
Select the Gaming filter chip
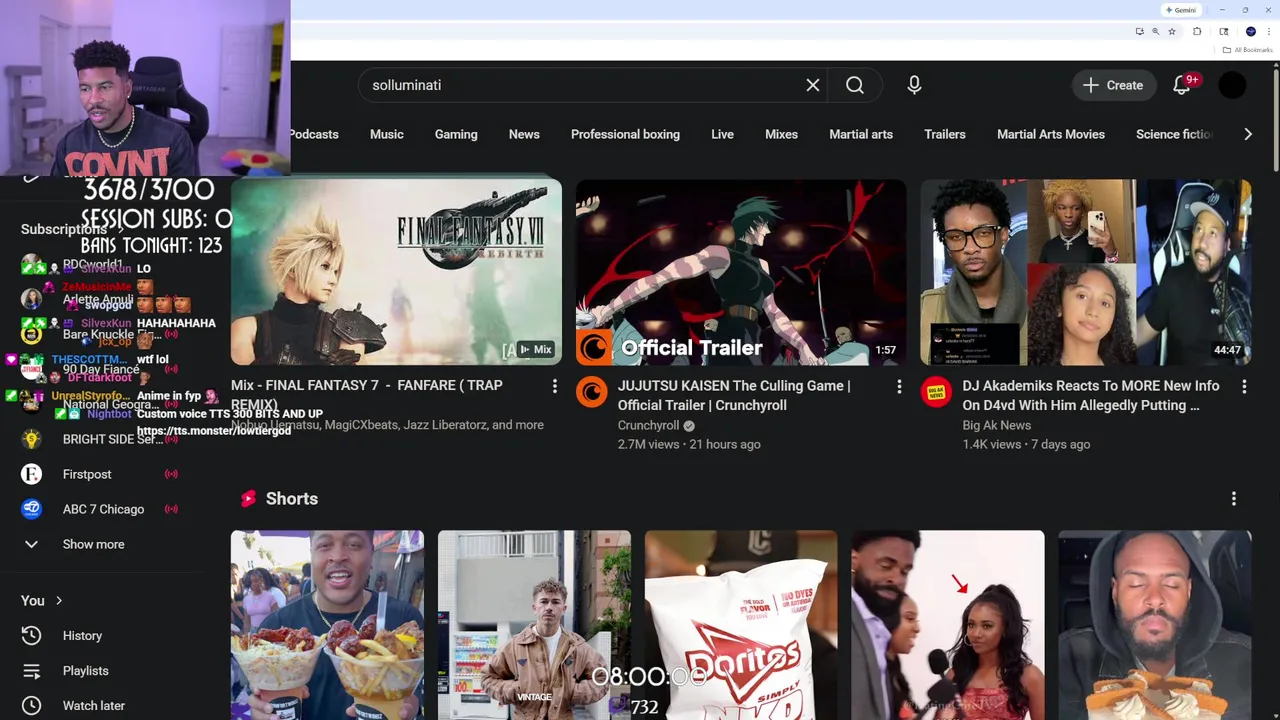click(456, 134)
